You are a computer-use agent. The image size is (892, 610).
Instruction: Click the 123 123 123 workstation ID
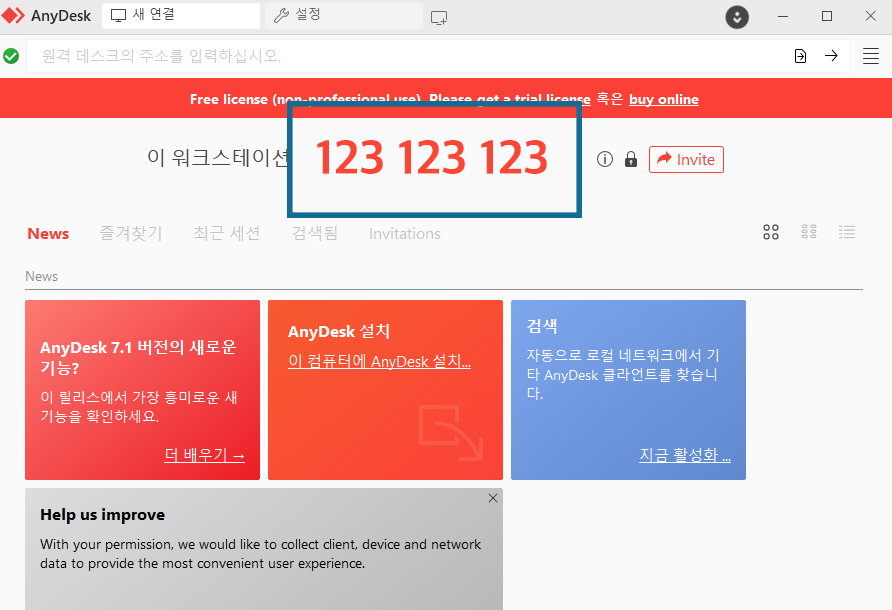pos(432,157)
